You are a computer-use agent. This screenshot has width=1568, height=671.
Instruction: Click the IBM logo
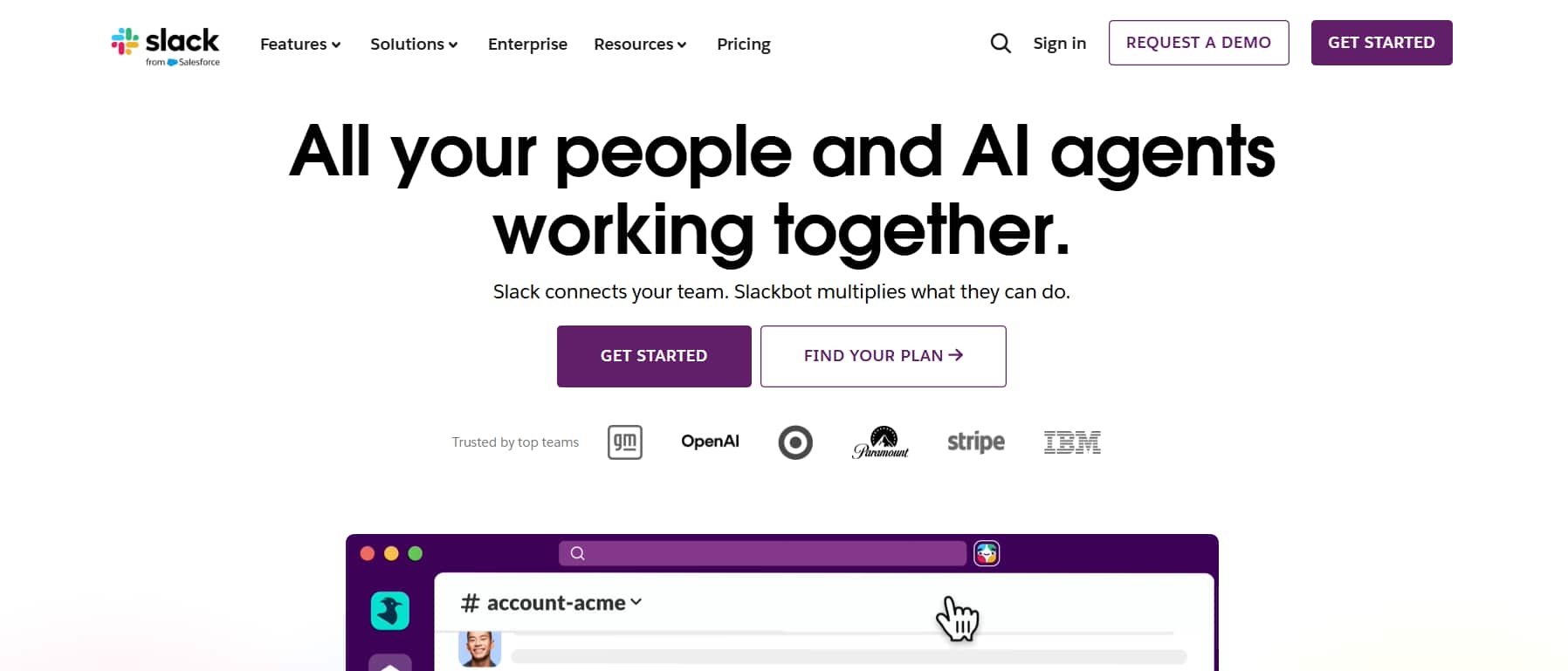1072,442
